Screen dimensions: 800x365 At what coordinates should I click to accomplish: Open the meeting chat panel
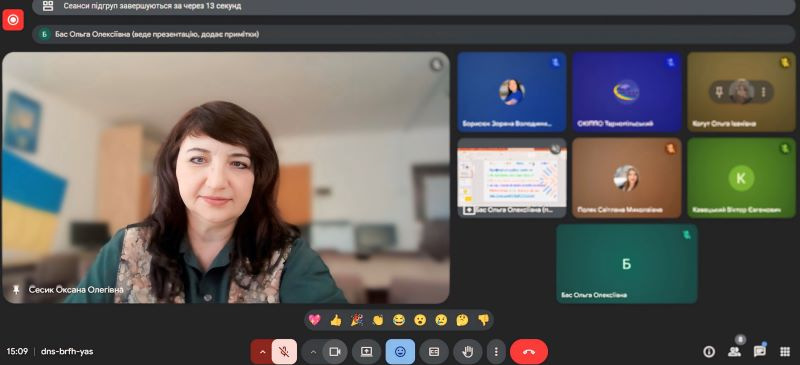point(760,351)
